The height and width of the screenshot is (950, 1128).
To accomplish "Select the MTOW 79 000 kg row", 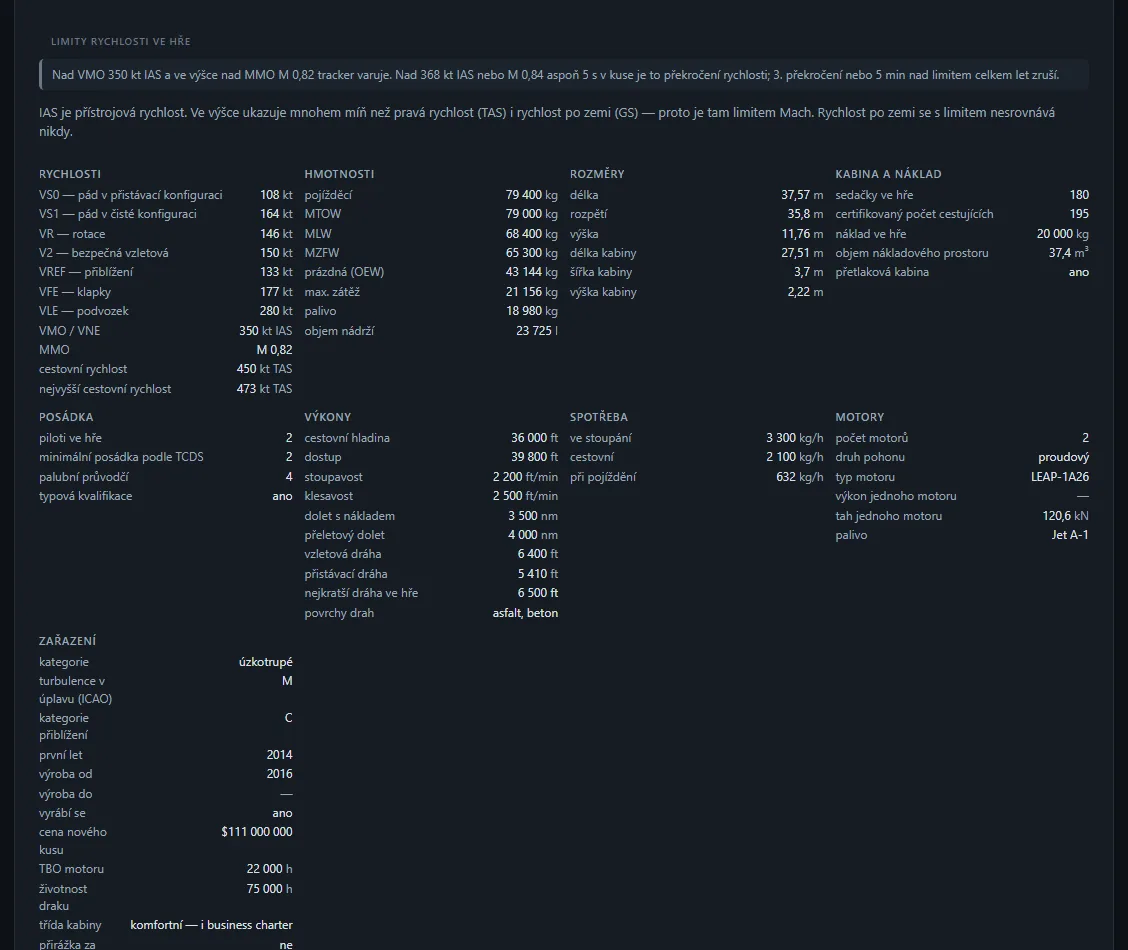I will [431, 214].
